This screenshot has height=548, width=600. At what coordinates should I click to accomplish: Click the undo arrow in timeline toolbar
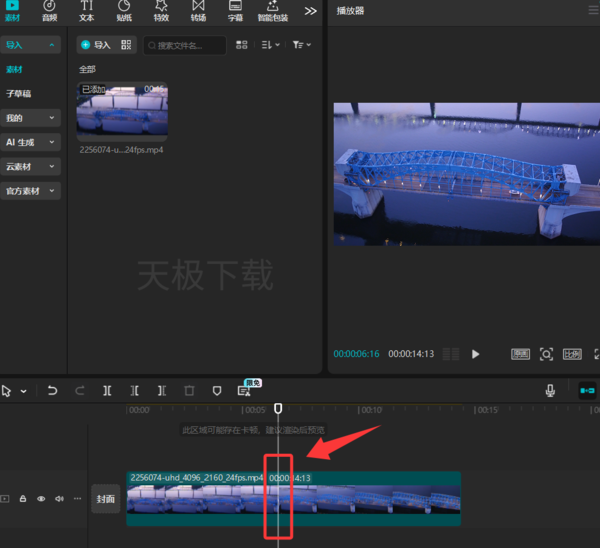52,391
